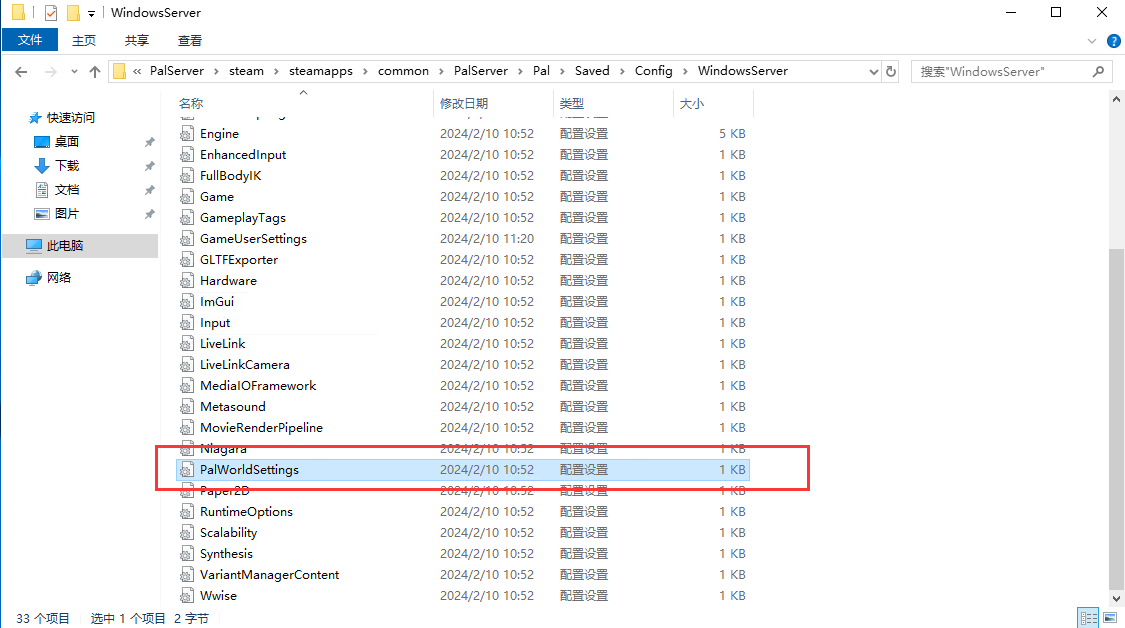Open the address bar dropdown arrow
This screenshot has height=628, width=1125.
point(871,71)
